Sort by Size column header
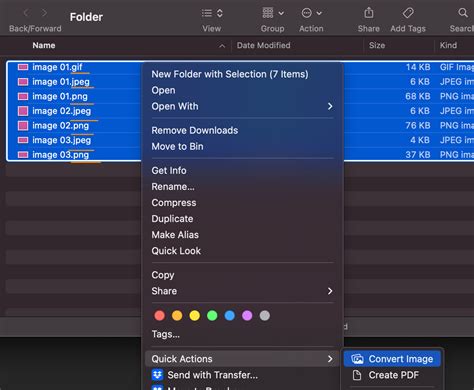 [x=377, y=45]
